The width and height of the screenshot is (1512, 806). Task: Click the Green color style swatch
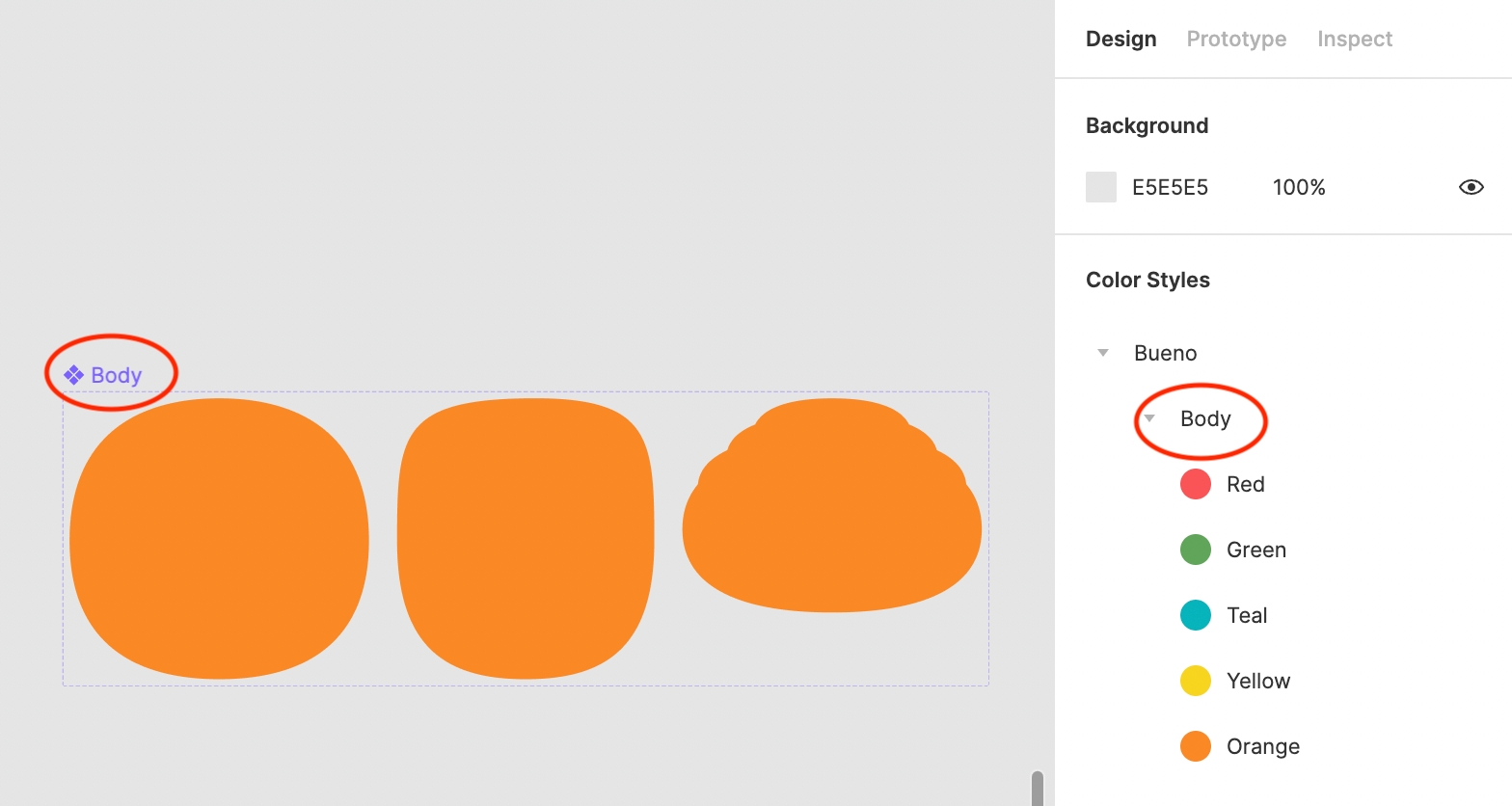coord(1196,550)
